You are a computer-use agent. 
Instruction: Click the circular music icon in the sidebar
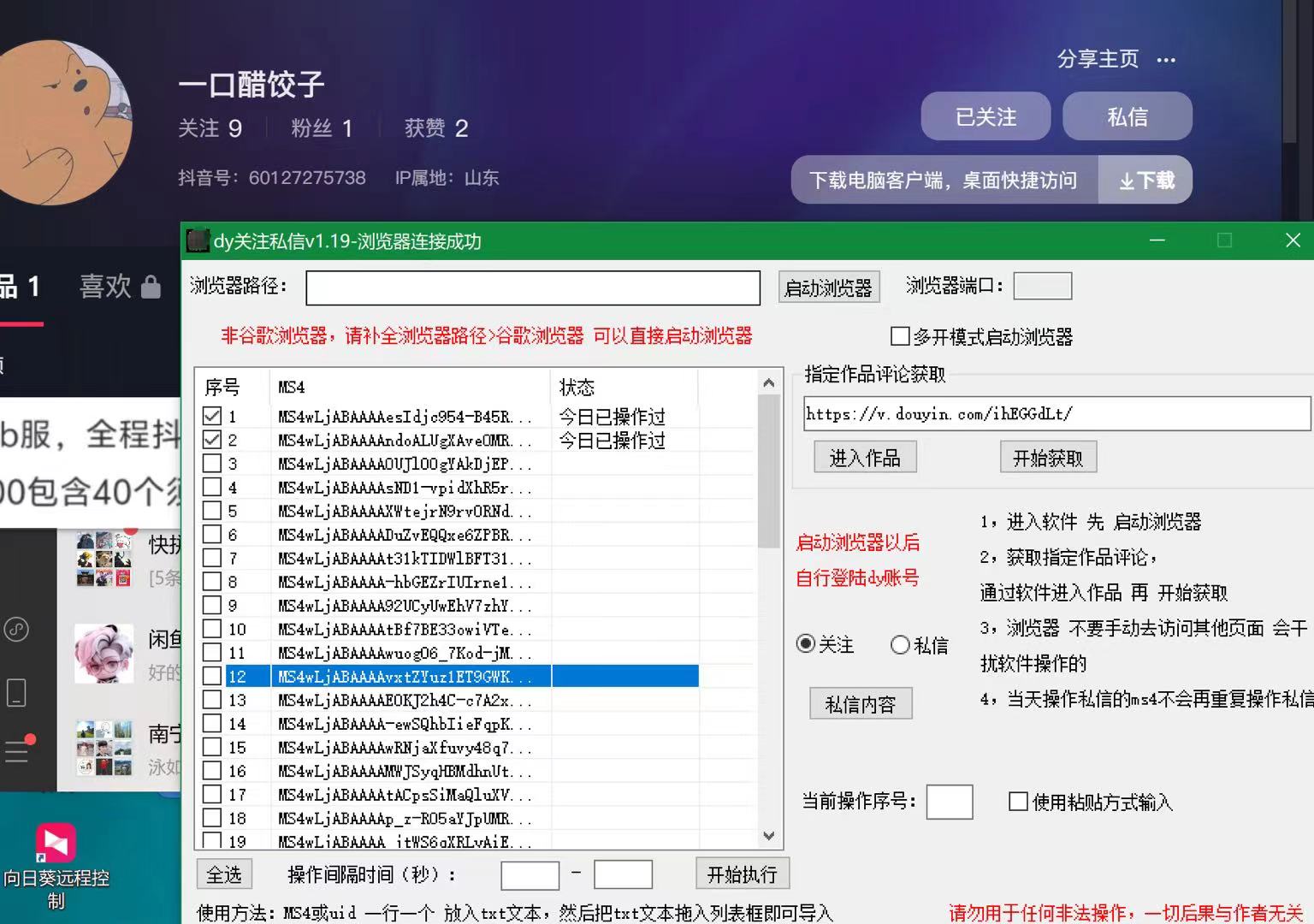tap(16, 630)
